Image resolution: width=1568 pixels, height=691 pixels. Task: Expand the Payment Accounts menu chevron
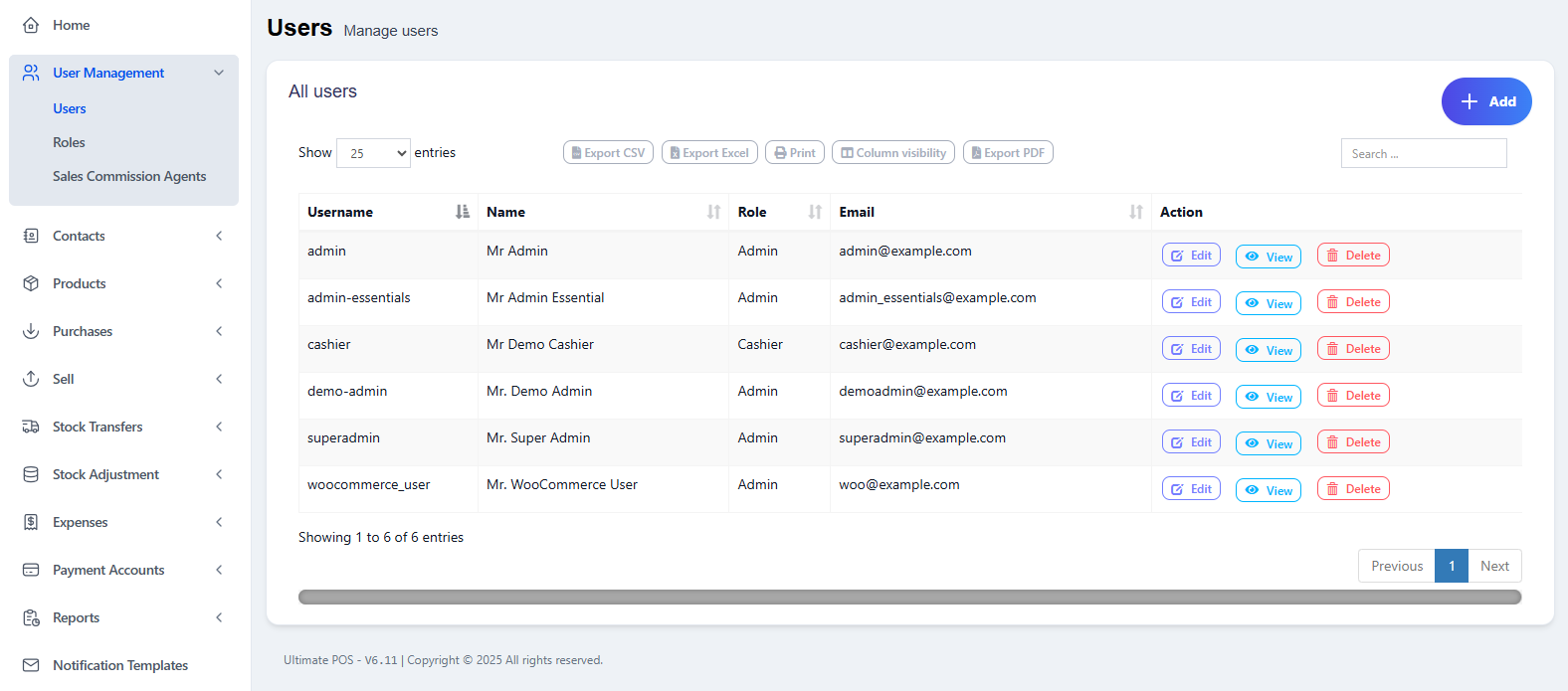click(x=219, y=570)
